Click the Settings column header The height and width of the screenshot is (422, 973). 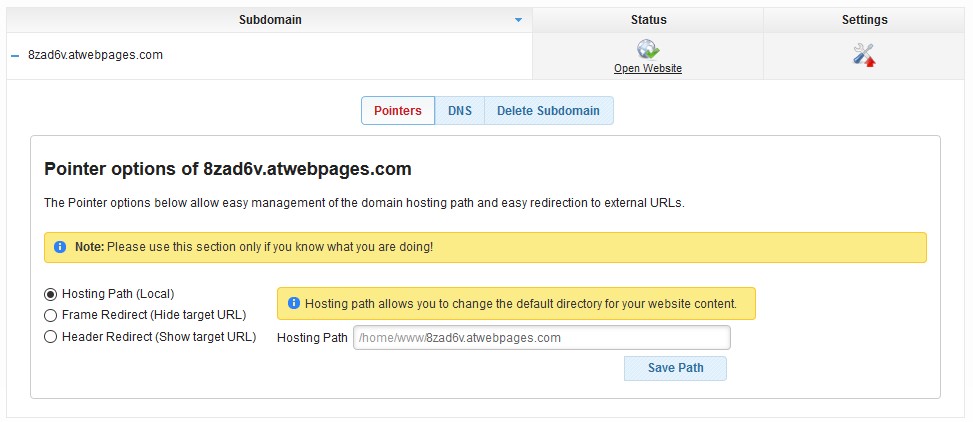pos(864,20)
